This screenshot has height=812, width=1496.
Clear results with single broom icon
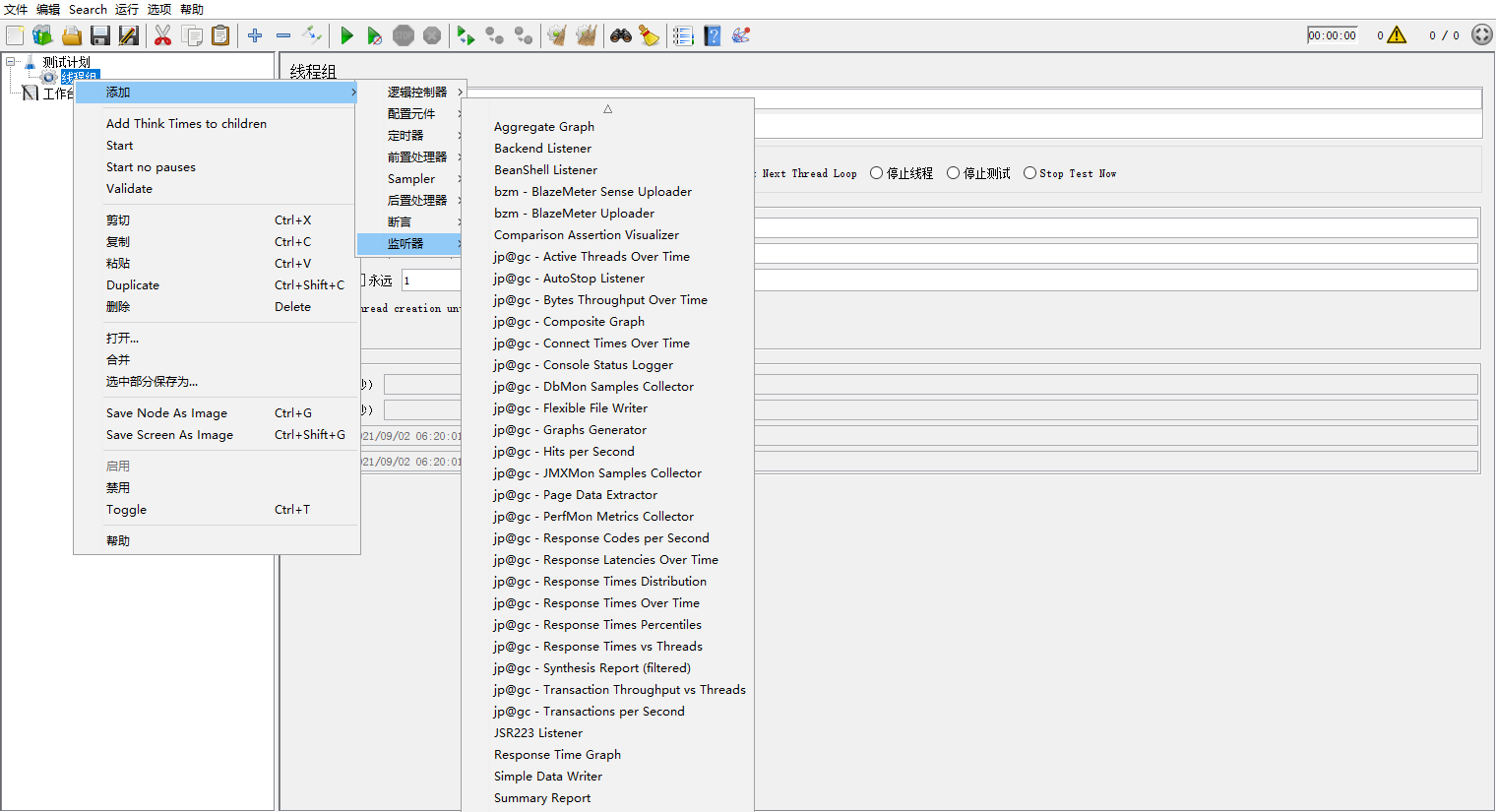tap(557, 35)
